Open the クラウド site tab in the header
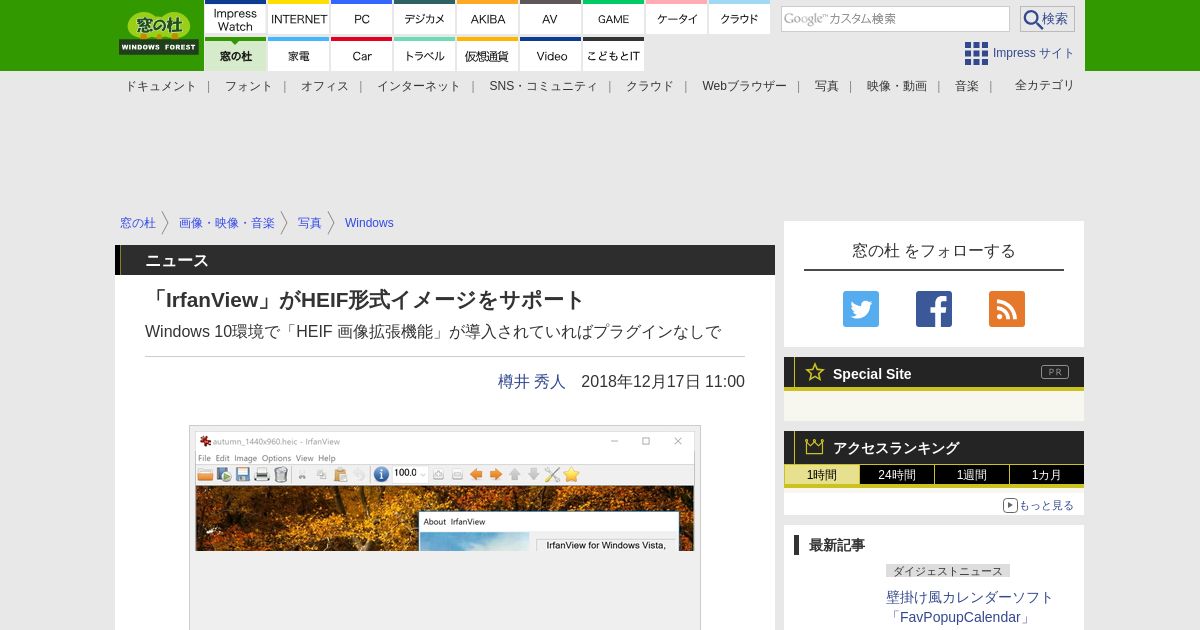Viewport: 1200px width, 630px height. click(739, 19)
